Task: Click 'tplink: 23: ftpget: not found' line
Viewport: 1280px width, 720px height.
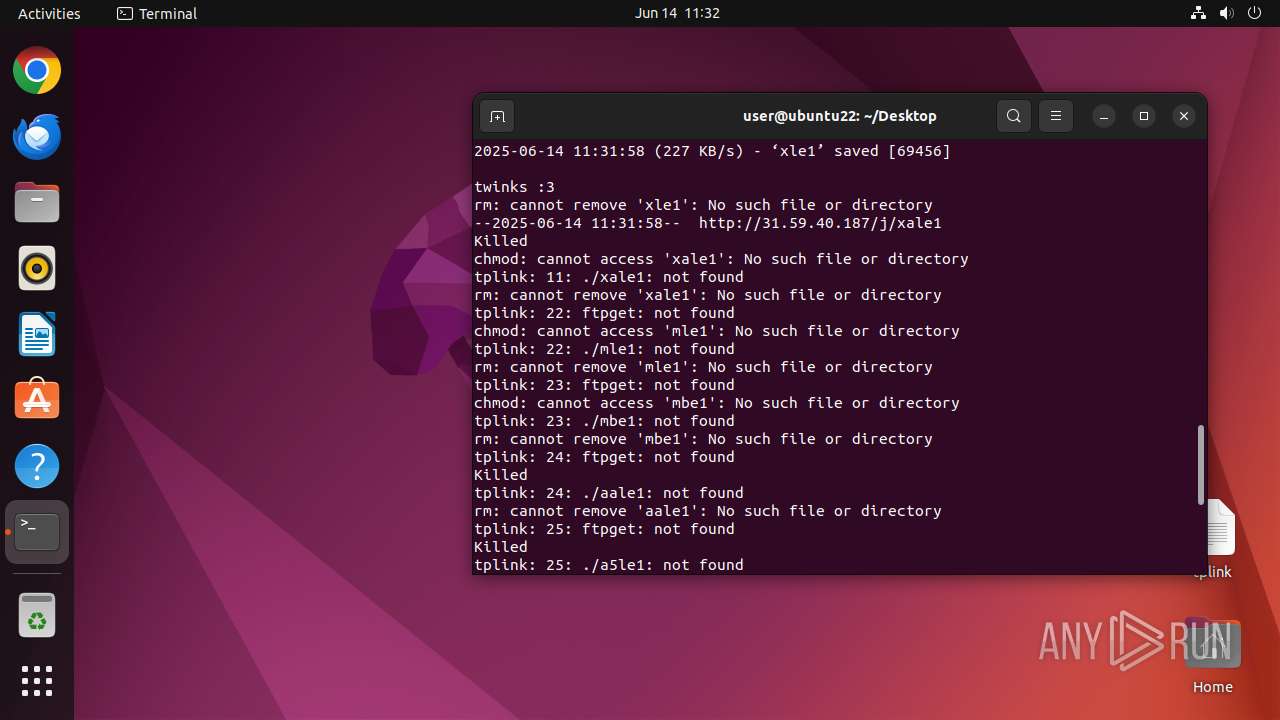Action: (604, 385)
